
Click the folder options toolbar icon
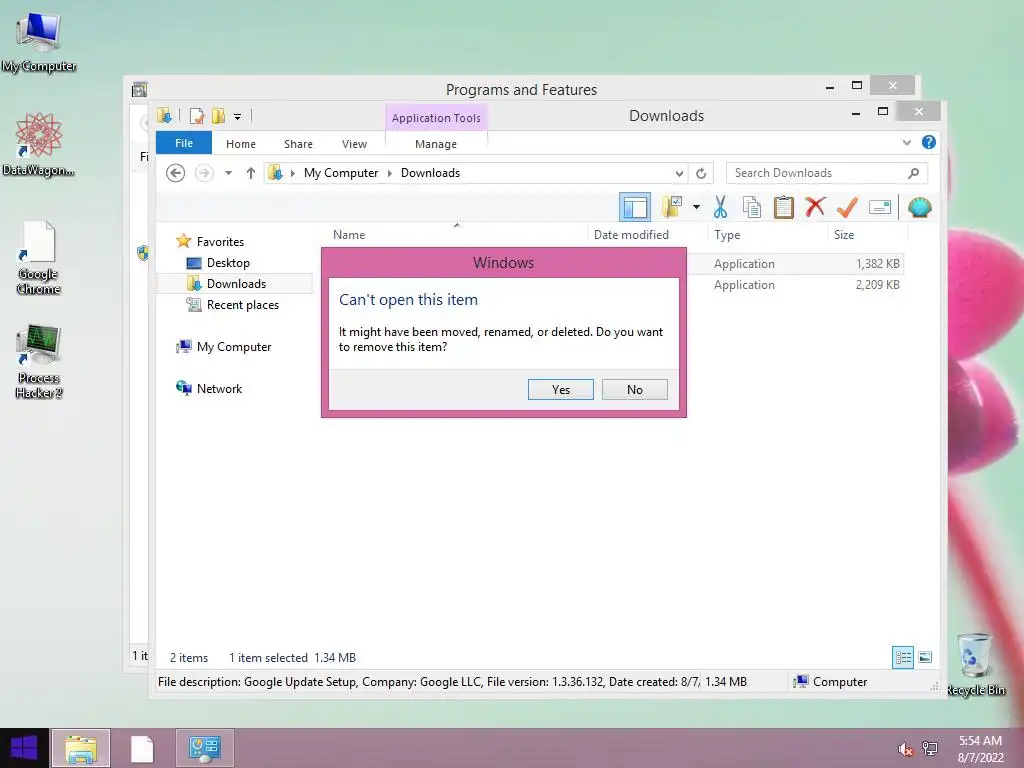pos(672,208)
